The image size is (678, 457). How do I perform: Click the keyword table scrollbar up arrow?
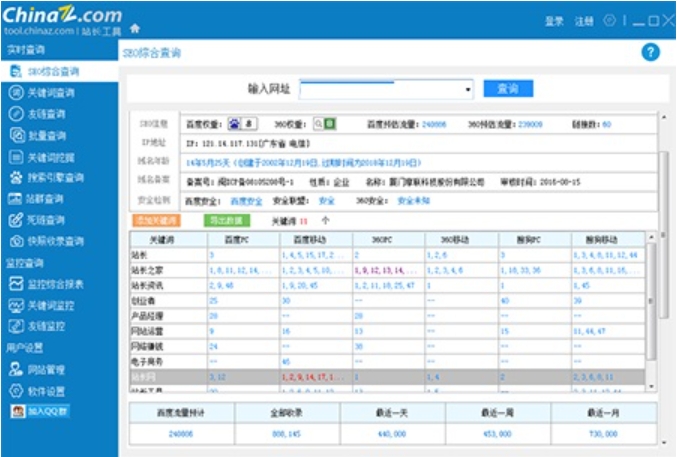tap(651, 237)
